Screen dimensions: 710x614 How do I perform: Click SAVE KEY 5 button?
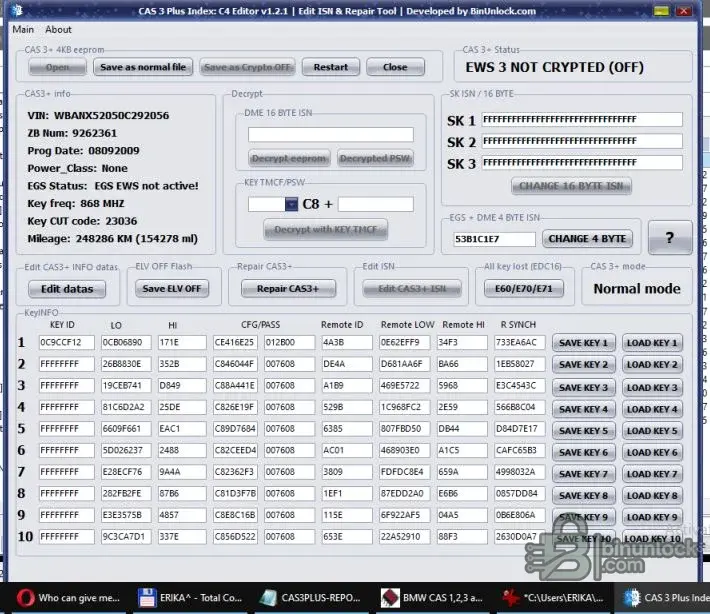coord(583,431)
